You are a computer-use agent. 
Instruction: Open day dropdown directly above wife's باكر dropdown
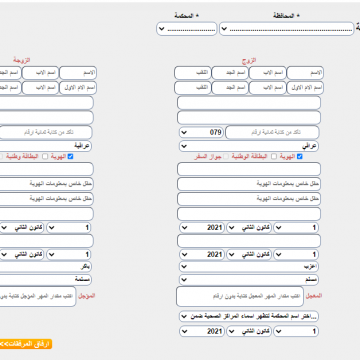tap(69, 254)
